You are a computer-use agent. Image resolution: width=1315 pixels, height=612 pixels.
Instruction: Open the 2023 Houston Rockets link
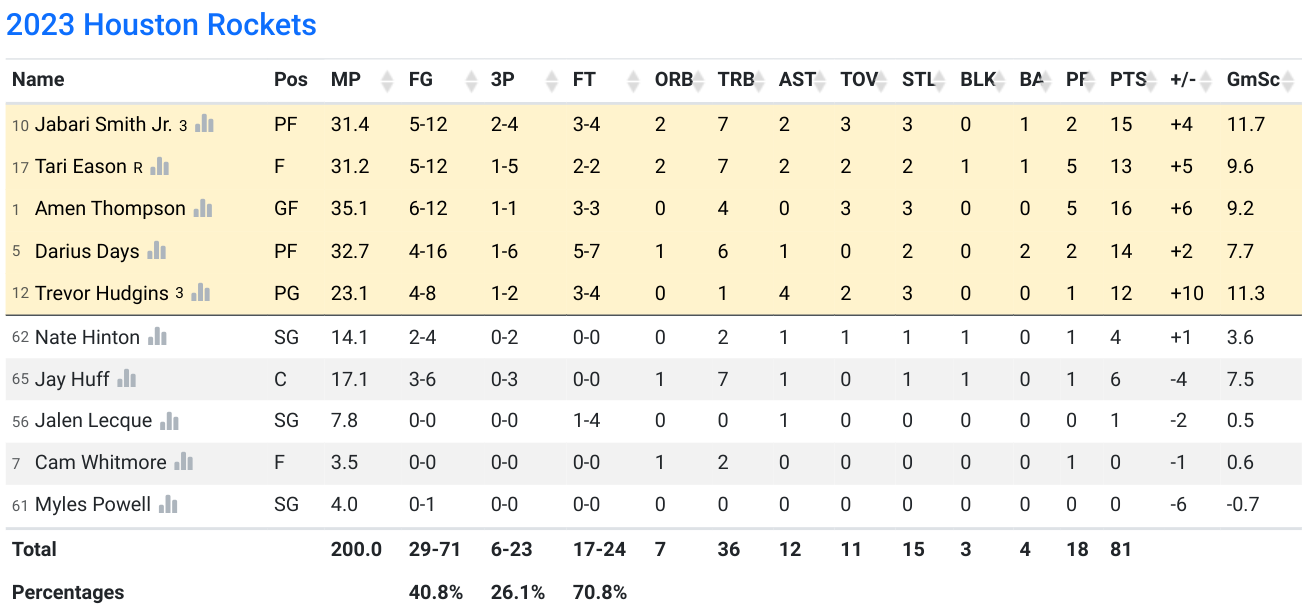tap(162, 24)
